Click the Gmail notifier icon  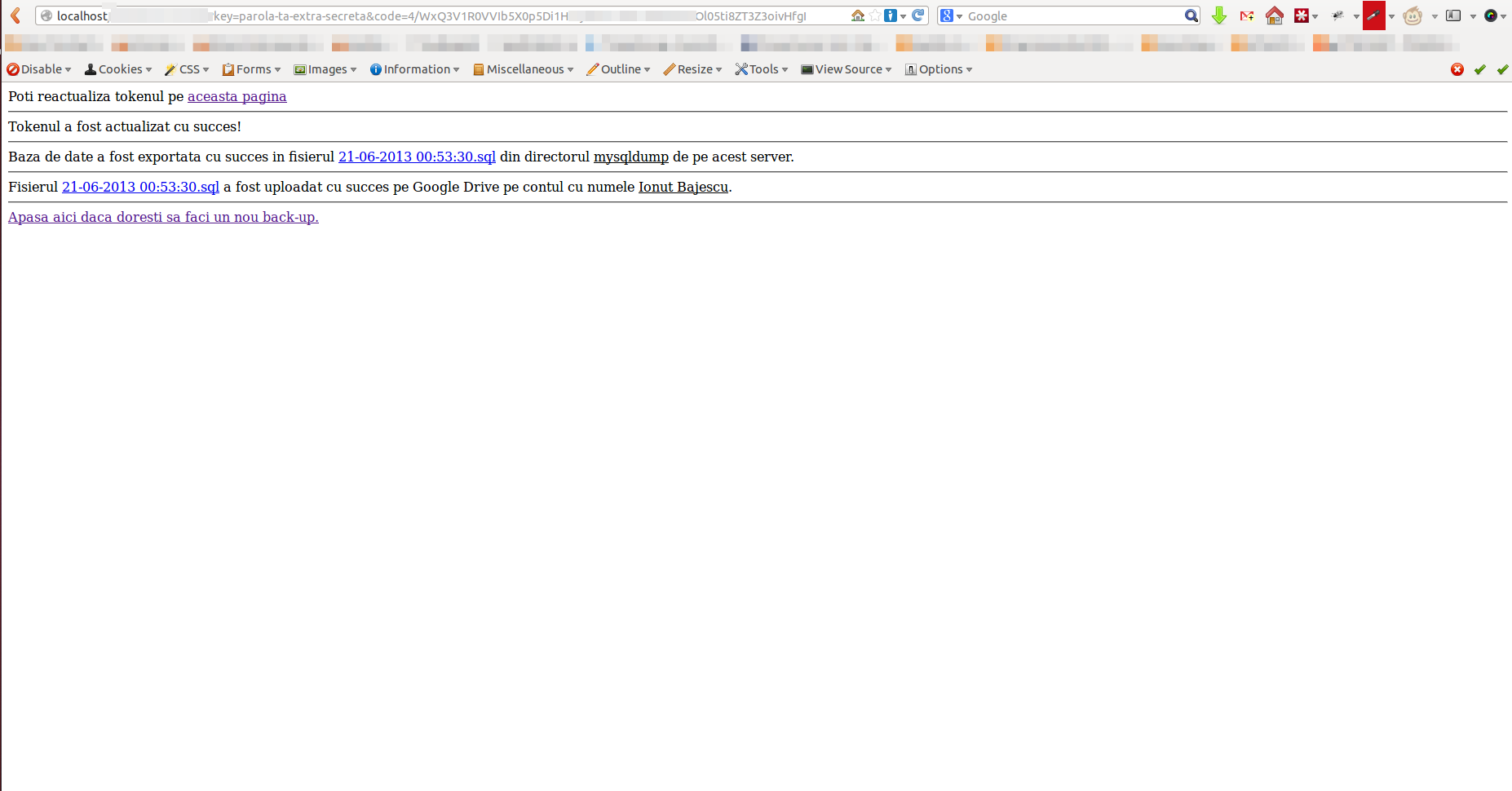(x=1247, y=15)
